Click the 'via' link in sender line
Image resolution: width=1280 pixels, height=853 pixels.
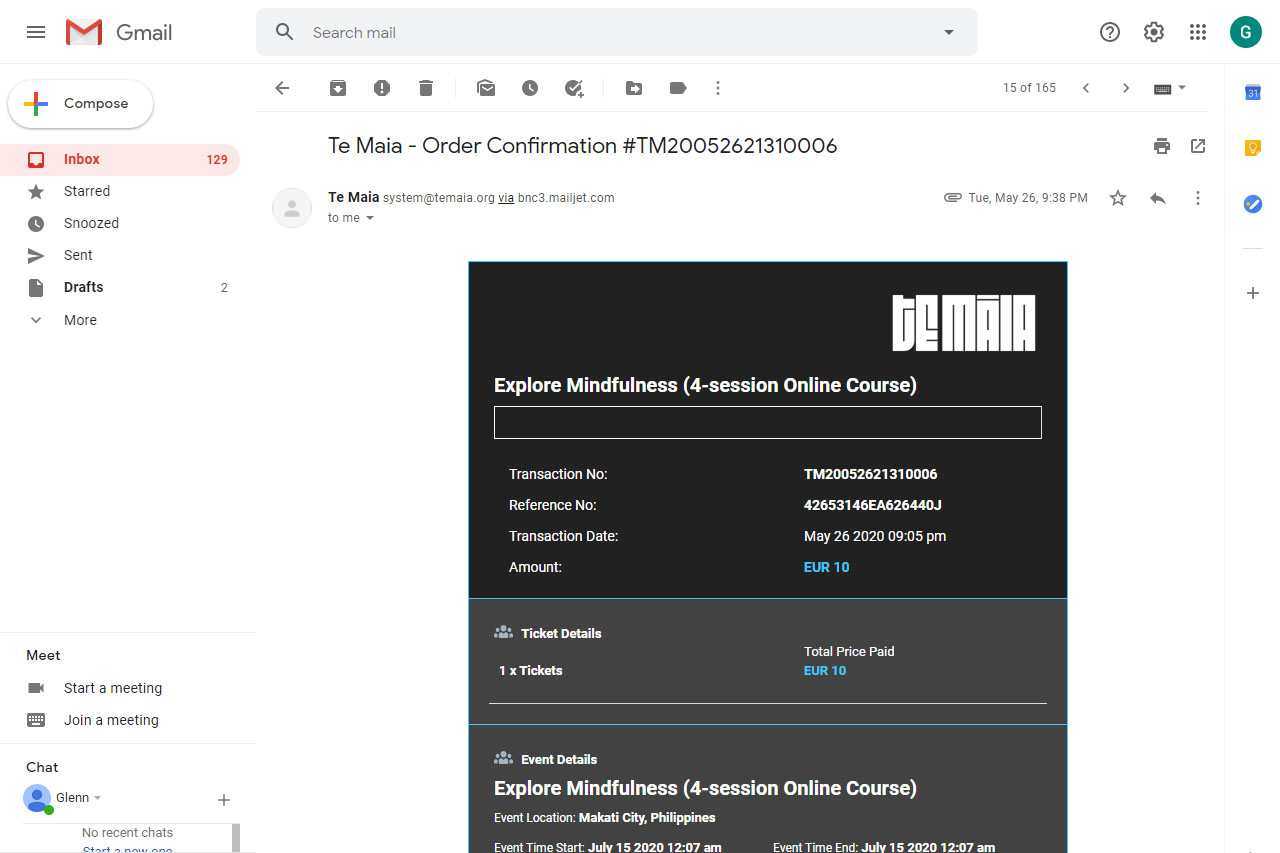pos(506,198)
